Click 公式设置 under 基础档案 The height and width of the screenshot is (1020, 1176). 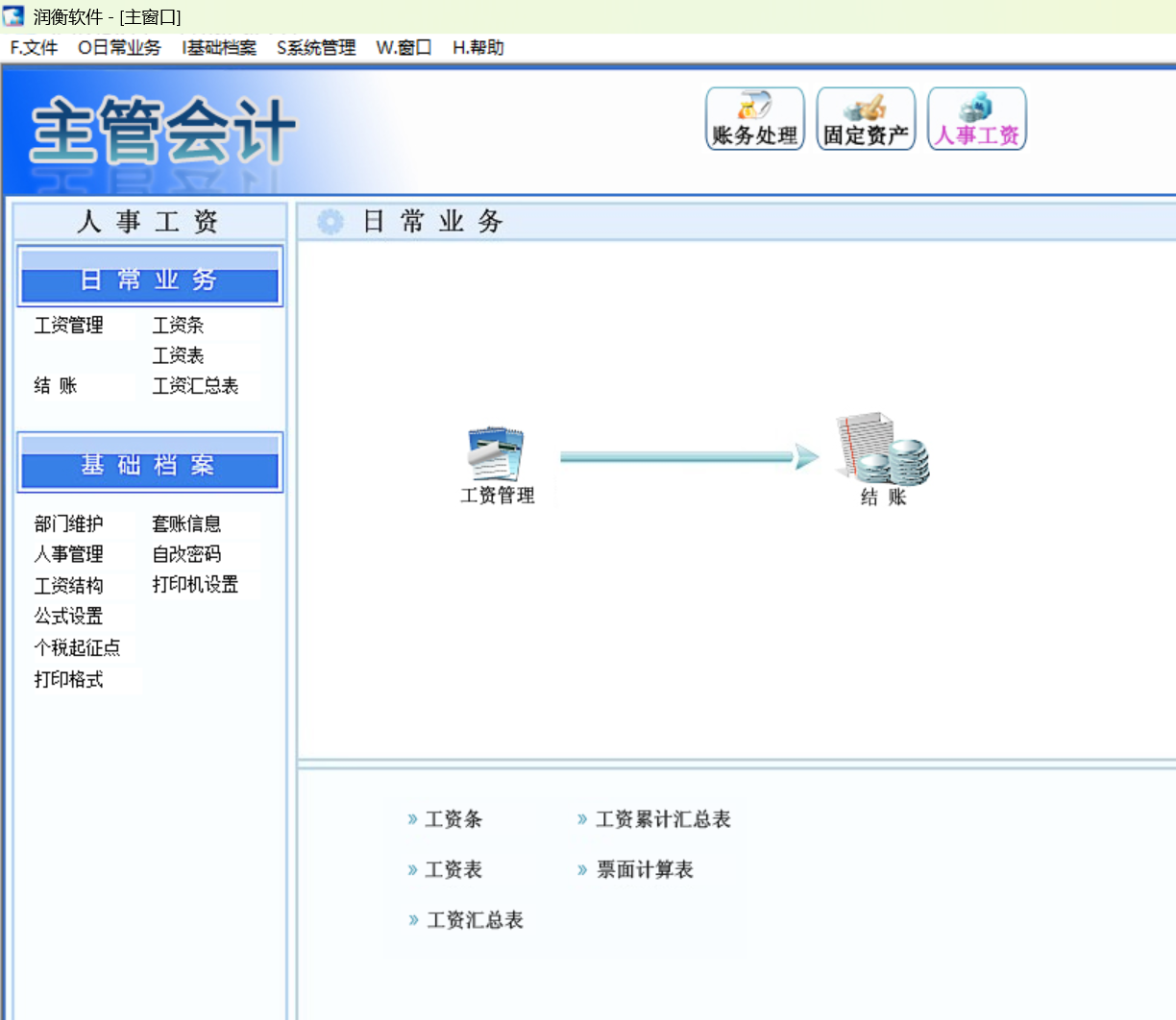pos(68,617)
